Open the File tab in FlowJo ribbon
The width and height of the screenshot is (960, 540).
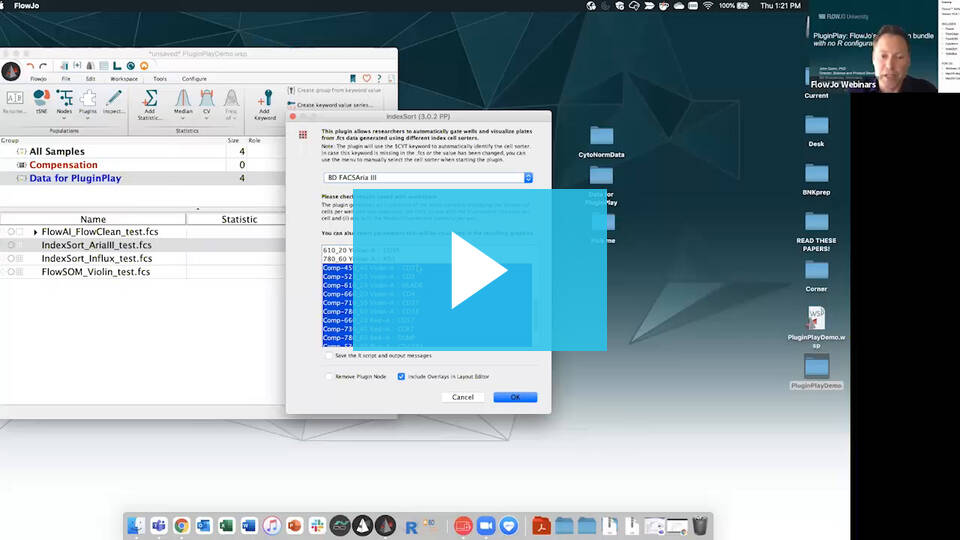(66, 79)
